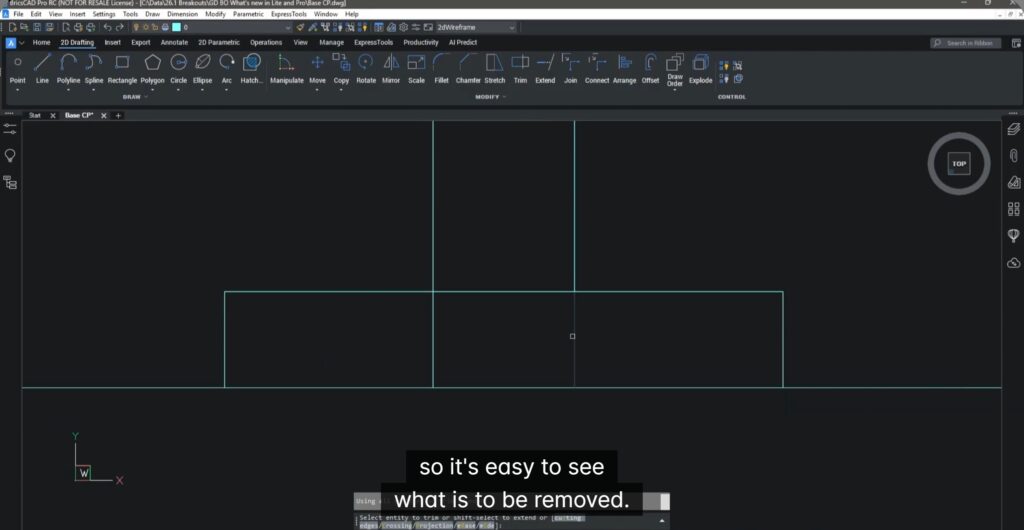Select the Offset tool
The image size is (1024, 530).
click(x=650, y=69)
